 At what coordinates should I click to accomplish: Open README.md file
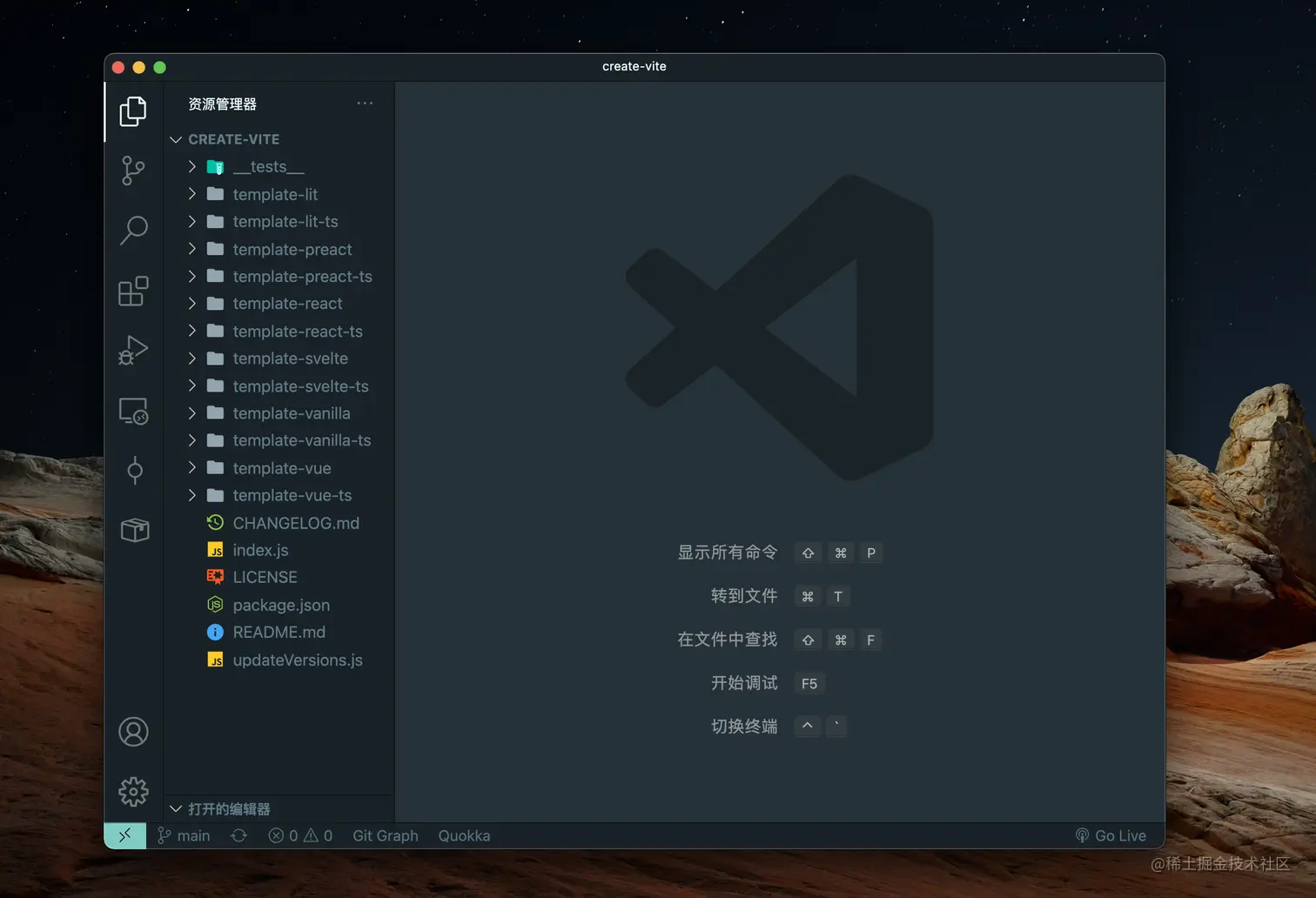(279, 632)
